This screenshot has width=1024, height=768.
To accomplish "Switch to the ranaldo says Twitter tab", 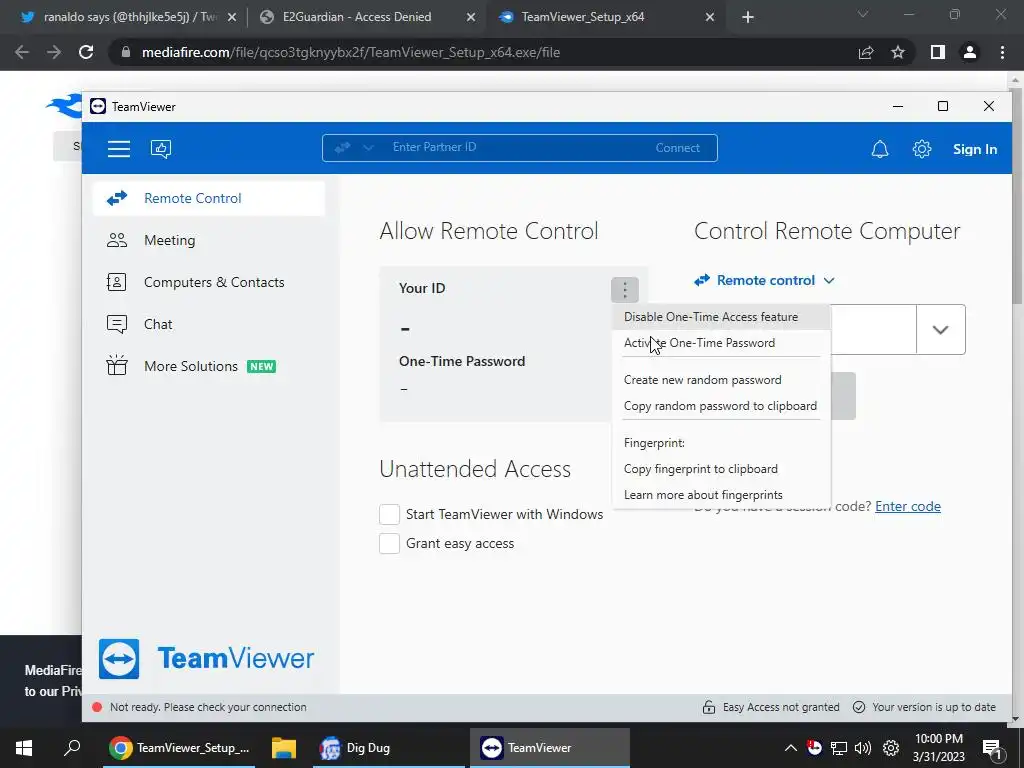I will [x=129, y=18].
